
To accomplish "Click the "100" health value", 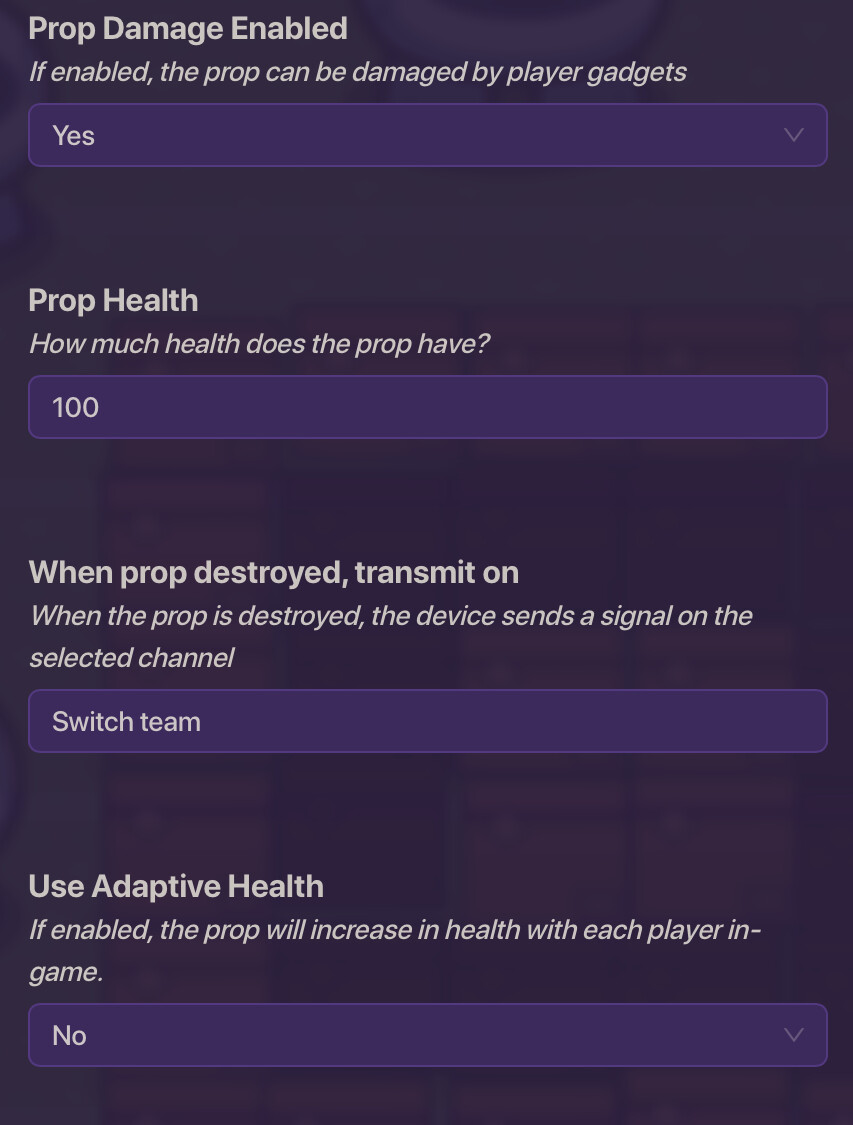I will pyautogui.click(x=76, y=407).
